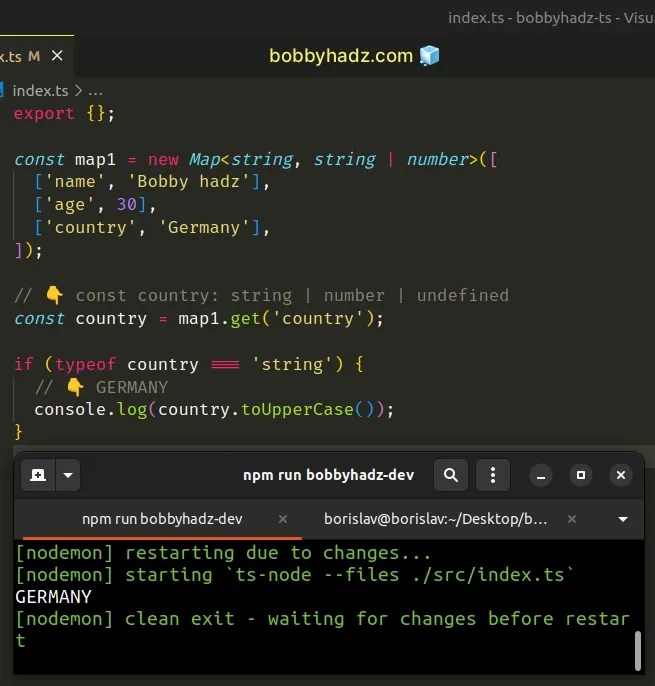Open the new-tab dropdown arrow in terminal

coord(68,475)
